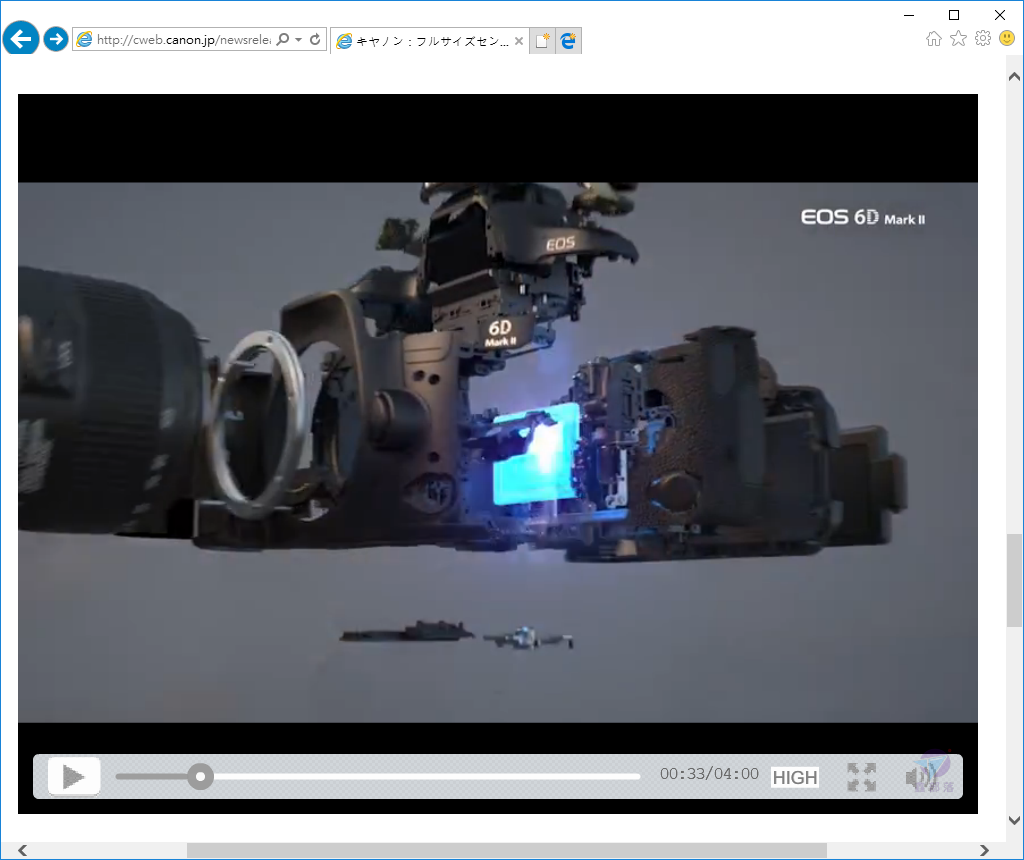Toggle the HIGH quality setting
This screenshot has height=860, width=1024.
coord(795,777)
